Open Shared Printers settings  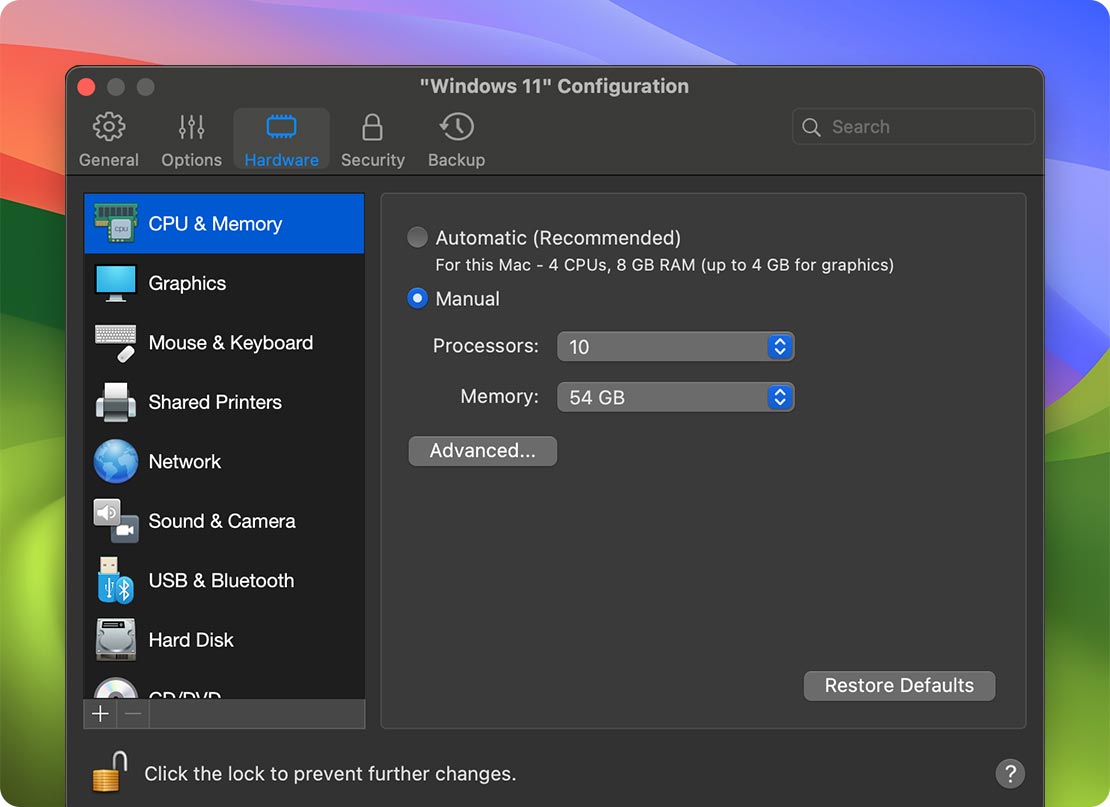click(x=115, y=402)
